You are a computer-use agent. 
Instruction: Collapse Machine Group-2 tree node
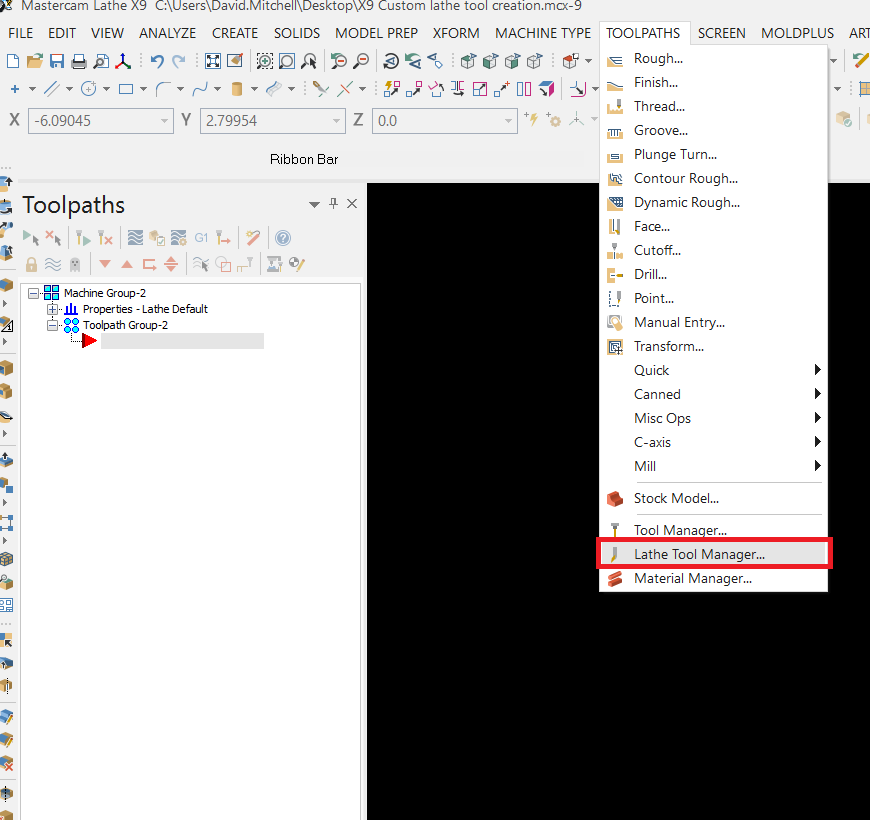(34, 293)
